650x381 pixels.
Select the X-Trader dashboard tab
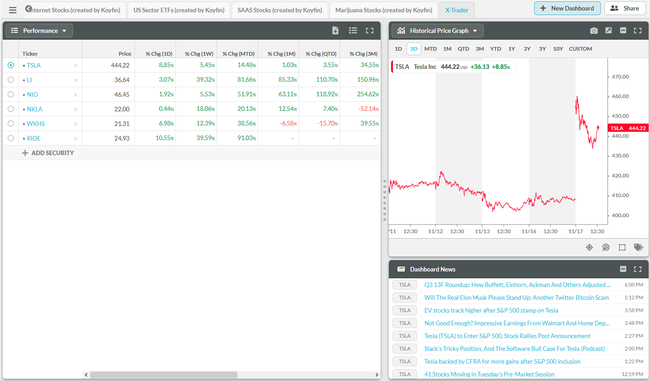pyautogui.click(x=456, y=10)
